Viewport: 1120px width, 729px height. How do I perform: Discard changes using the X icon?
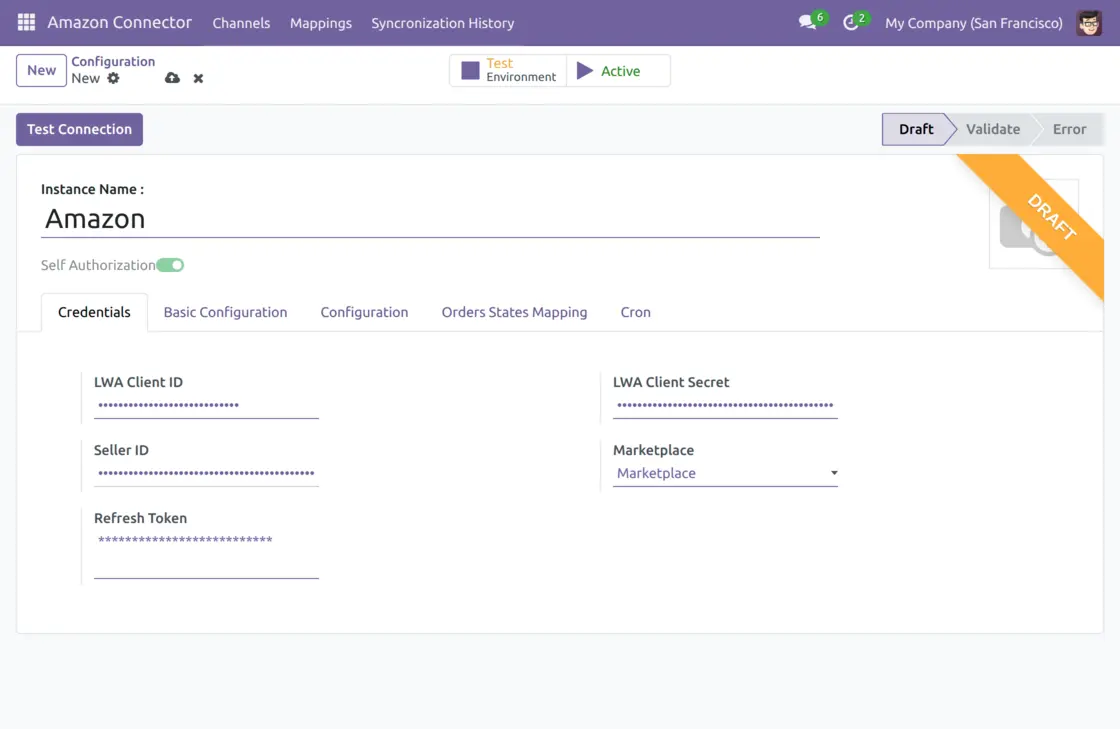(x=198, y=78)
